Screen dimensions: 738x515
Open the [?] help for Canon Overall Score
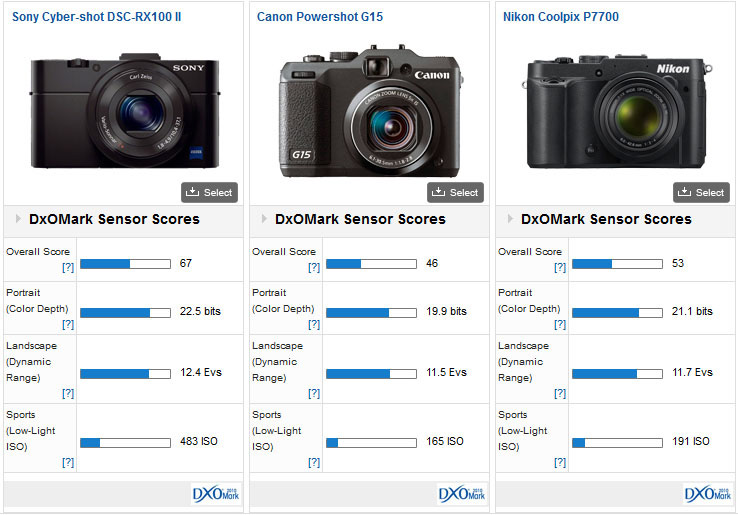click(314, 267)
